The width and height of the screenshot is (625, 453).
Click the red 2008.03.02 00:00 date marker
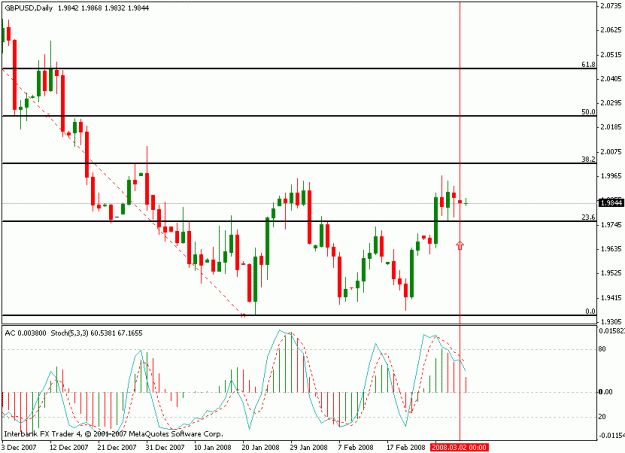459,447
